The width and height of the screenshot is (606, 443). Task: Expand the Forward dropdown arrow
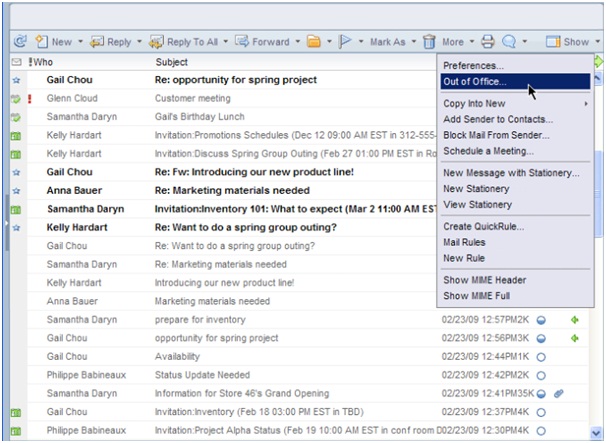(x=298, y=41)
